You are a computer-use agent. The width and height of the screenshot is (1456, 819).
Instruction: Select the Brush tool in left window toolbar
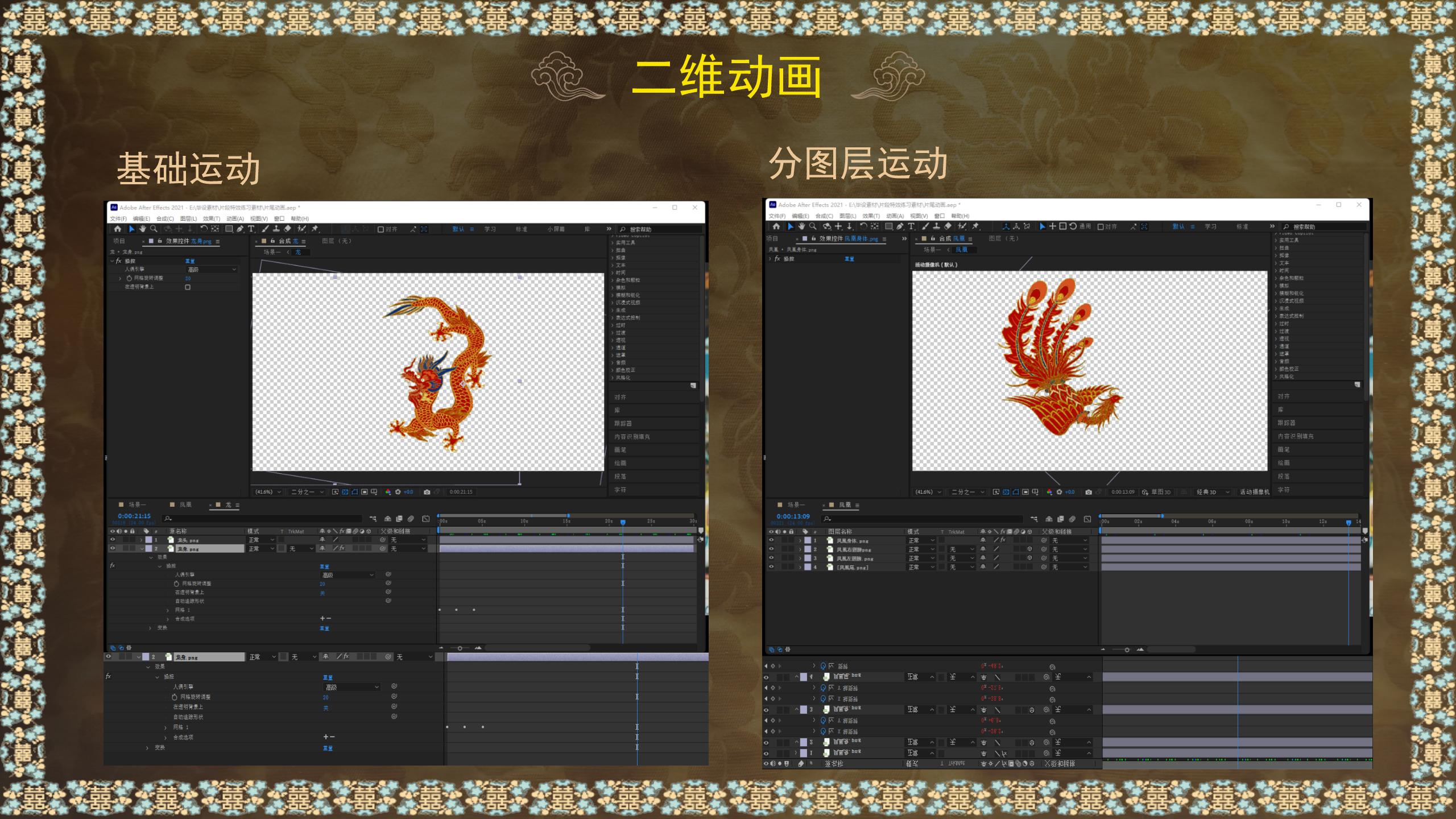(x=265, y=229)
